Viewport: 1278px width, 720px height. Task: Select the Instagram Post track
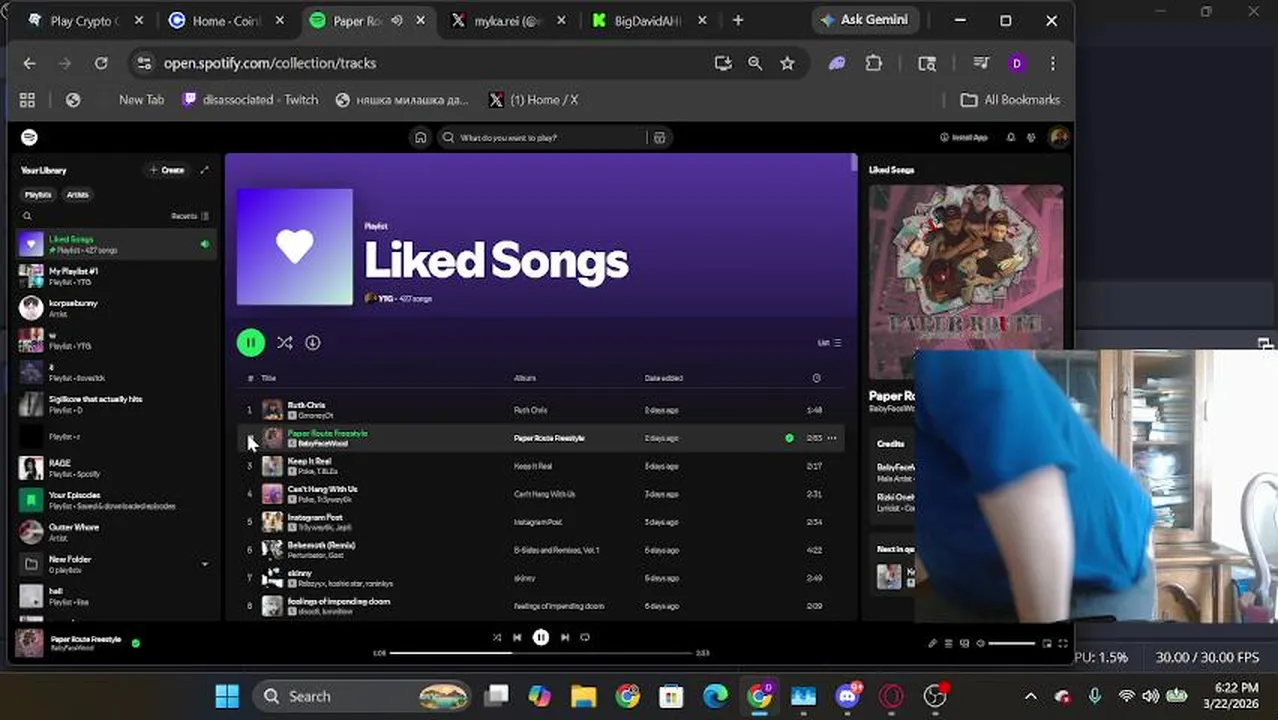click(x=540, y=522)
